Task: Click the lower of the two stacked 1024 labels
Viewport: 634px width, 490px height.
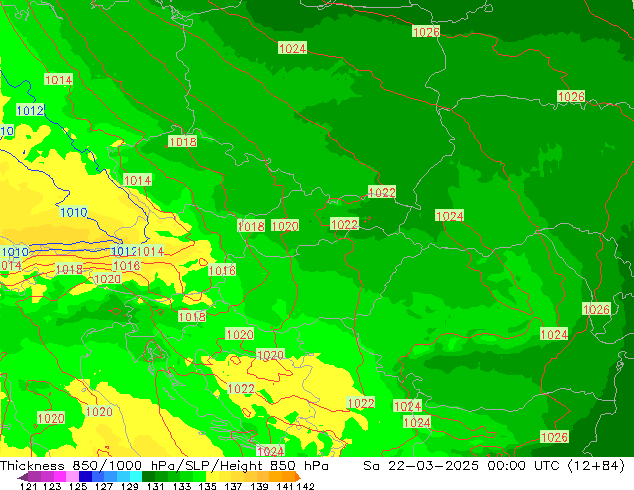Action: coord(417,422)
